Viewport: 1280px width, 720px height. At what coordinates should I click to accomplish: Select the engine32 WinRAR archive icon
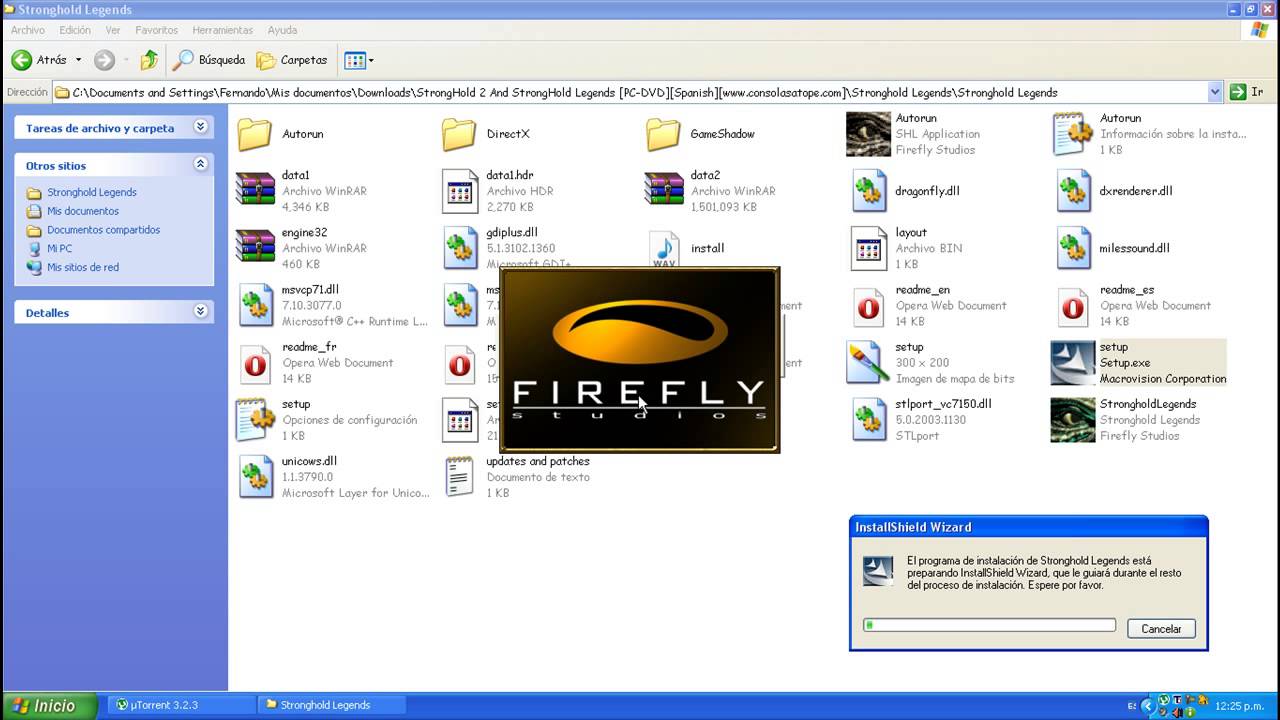click(x=255, y=247)
